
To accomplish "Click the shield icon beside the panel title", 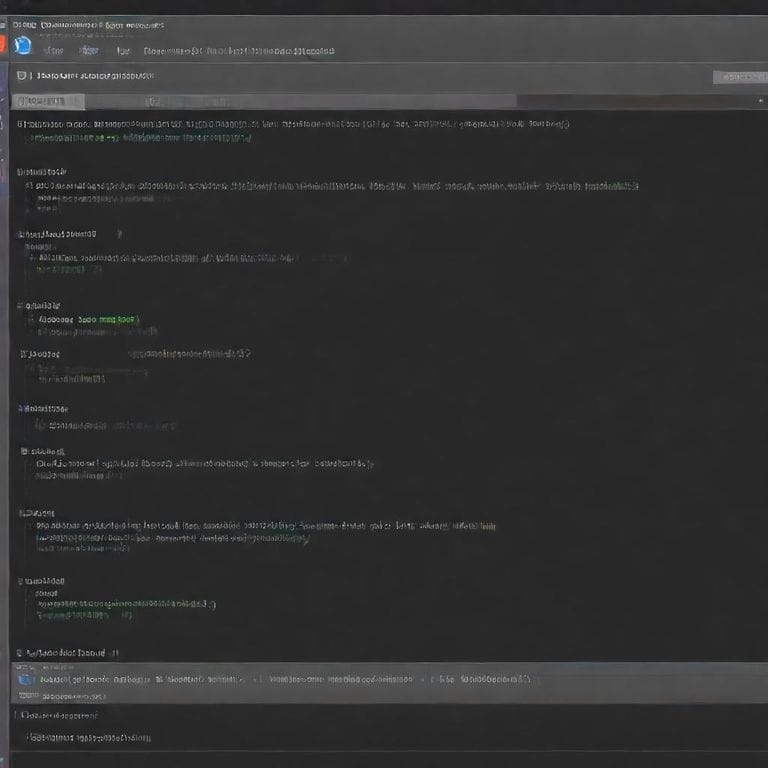I will coord(21,75).
